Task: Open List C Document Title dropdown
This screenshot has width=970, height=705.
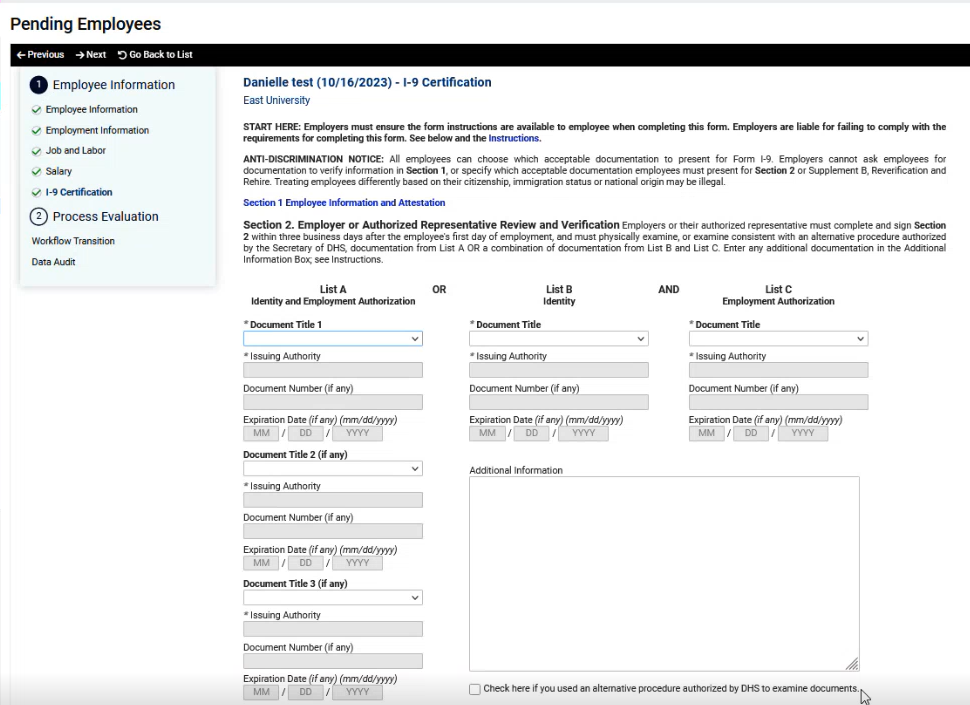Action: (x=778, y=339)
